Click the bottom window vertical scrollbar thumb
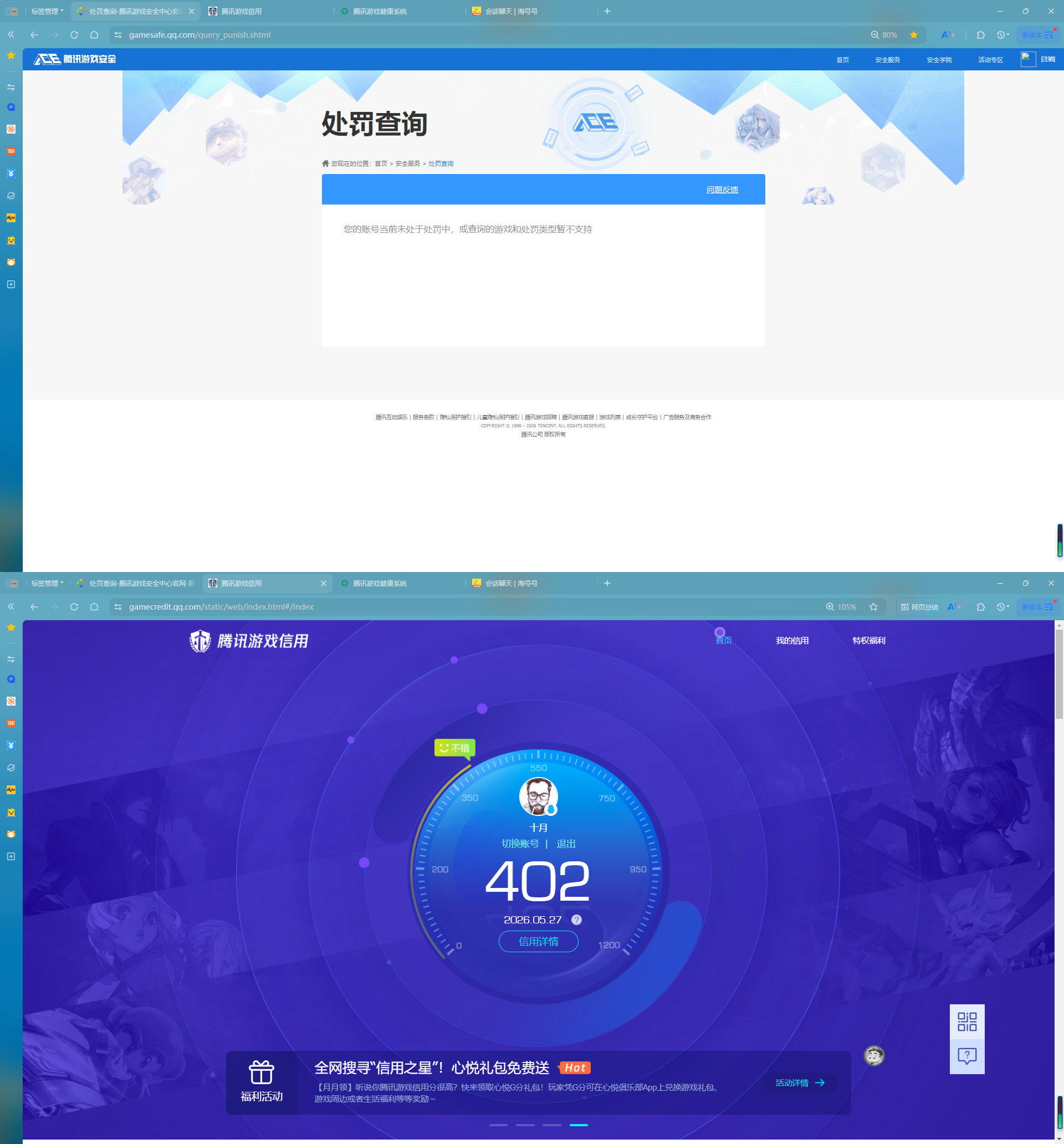 (1059, 675)
